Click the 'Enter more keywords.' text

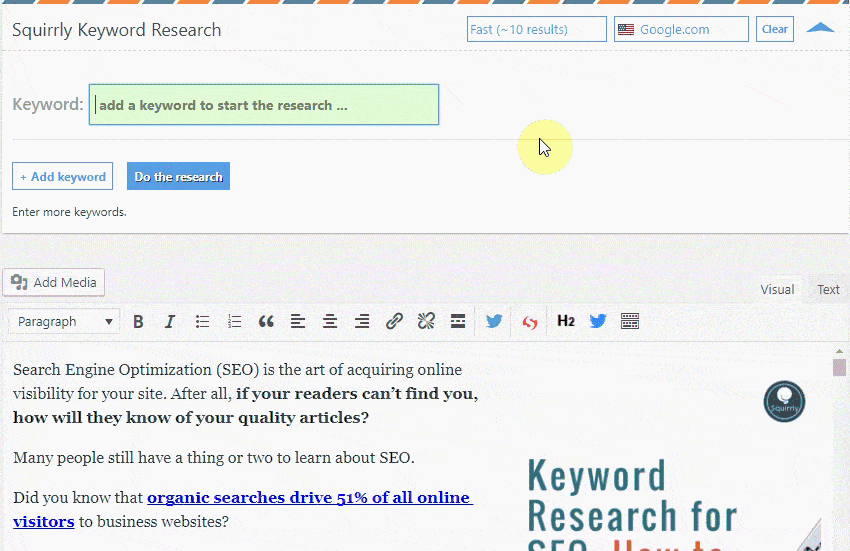tap(69, 212)
